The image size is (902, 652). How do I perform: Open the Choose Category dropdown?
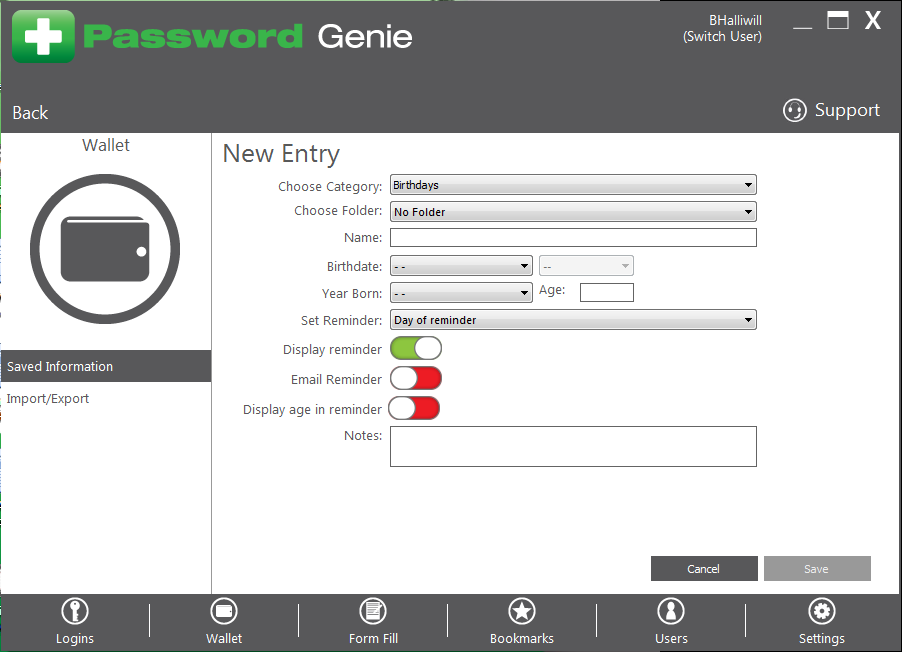pyautogui.click(x=573, y=185)
